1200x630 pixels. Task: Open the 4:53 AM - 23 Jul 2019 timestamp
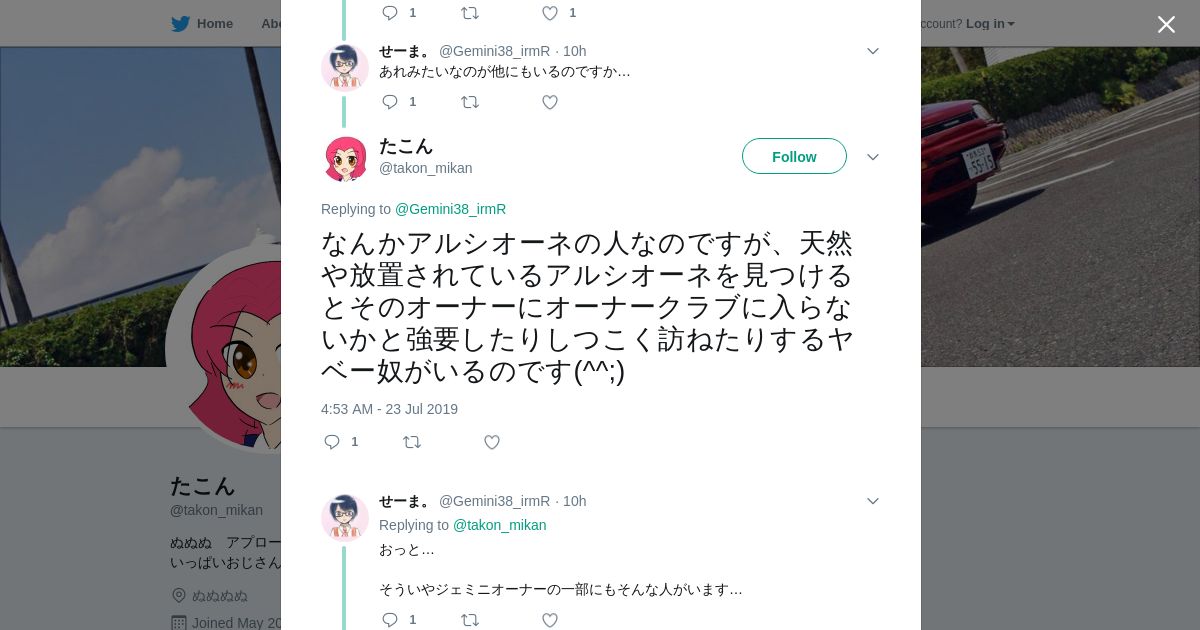[x=389, y=409]
